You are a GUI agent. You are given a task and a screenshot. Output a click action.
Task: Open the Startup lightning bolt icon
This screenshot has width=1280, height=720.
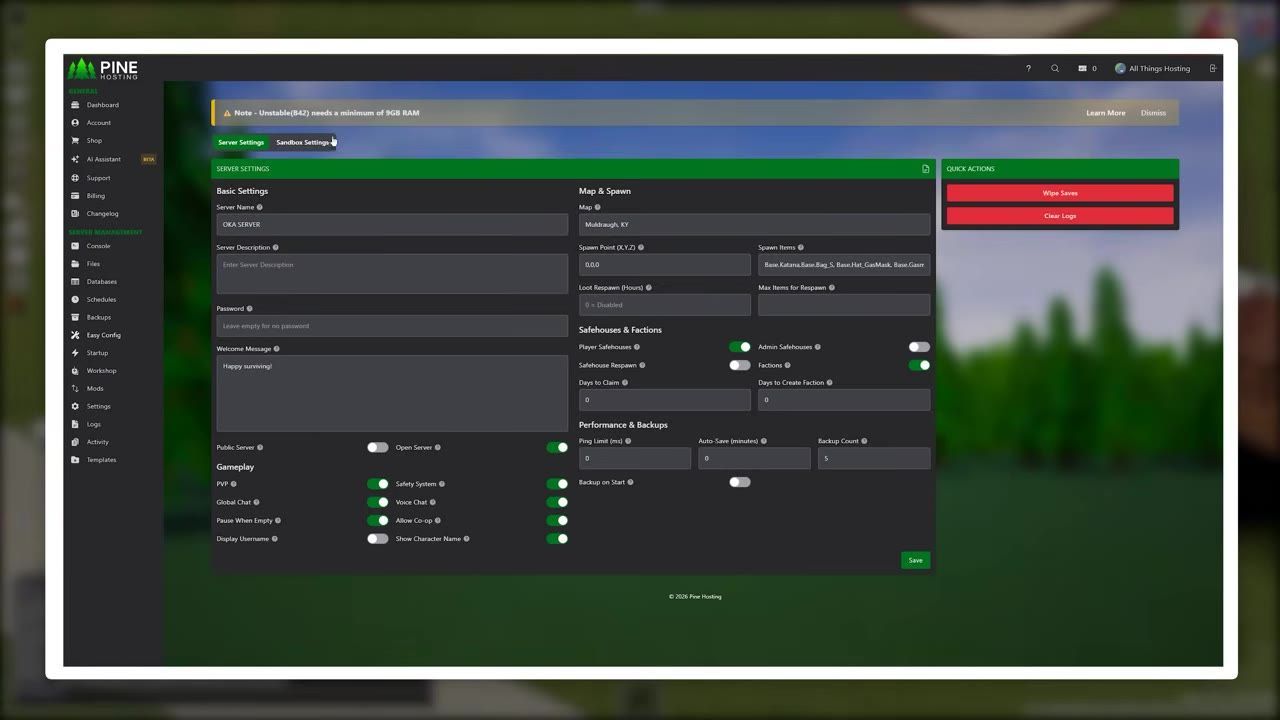[75, 353]
